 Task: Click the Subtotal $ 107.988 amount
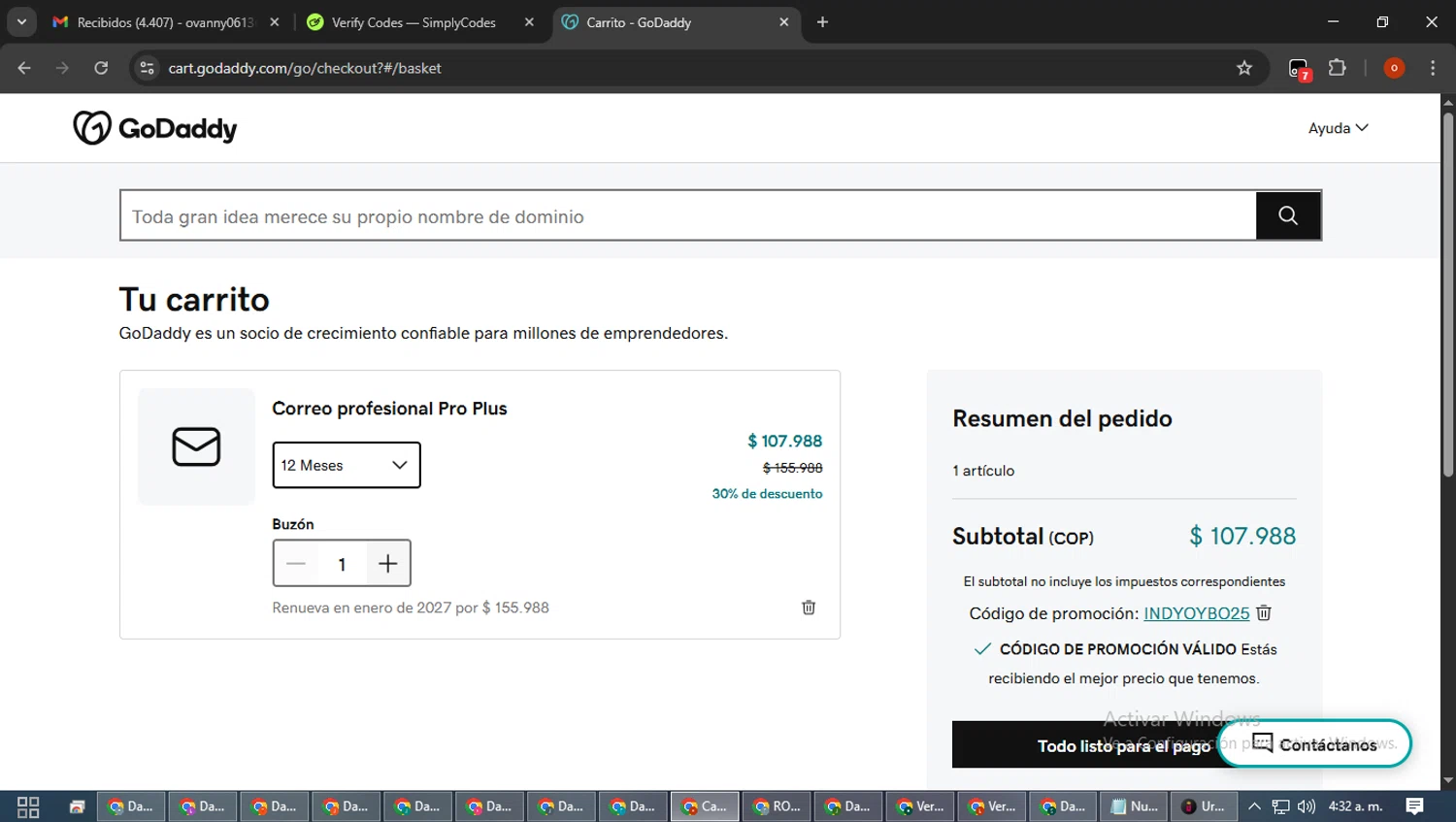(x=1242, y=536)
